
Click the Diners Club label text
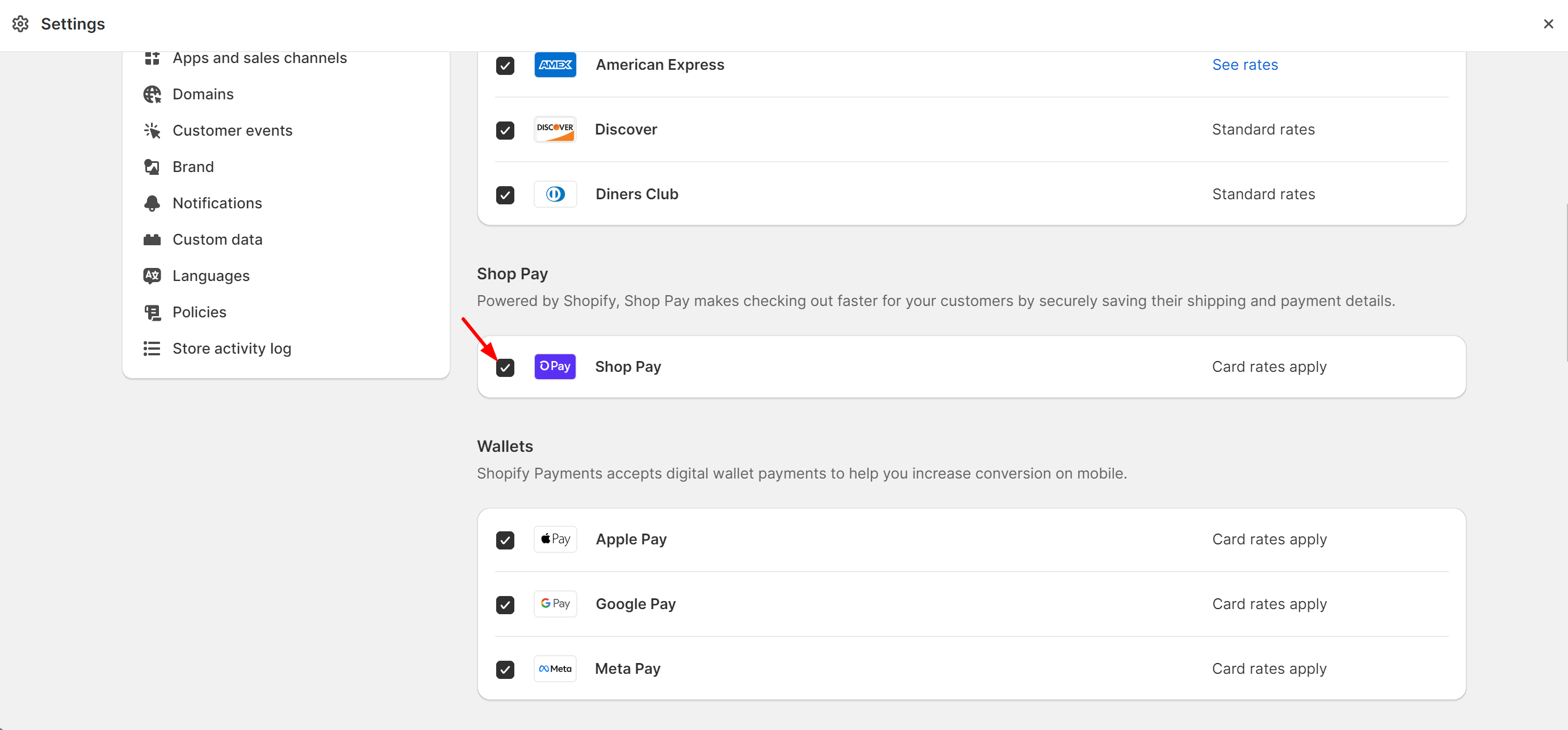click(x=637, y=194)
